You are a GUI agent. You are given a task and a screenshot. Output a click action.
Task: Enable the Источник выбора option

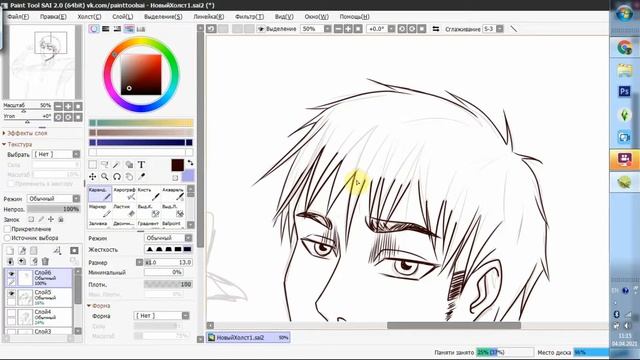7,238
